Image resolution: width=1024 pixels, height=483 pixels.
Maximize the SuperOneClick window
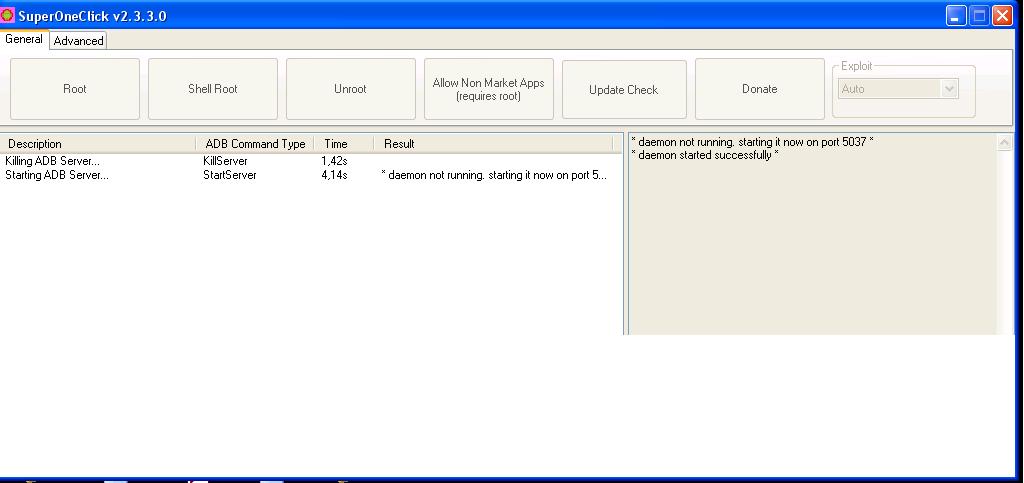pos(979,16)
